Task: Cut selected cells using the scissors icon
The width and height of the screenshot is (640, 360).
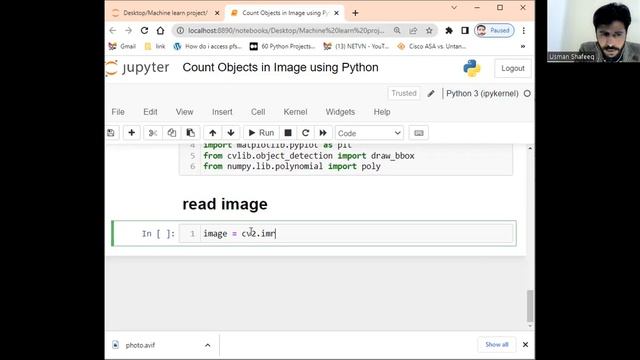Action: pyautogui.click(x=153, y=133)
